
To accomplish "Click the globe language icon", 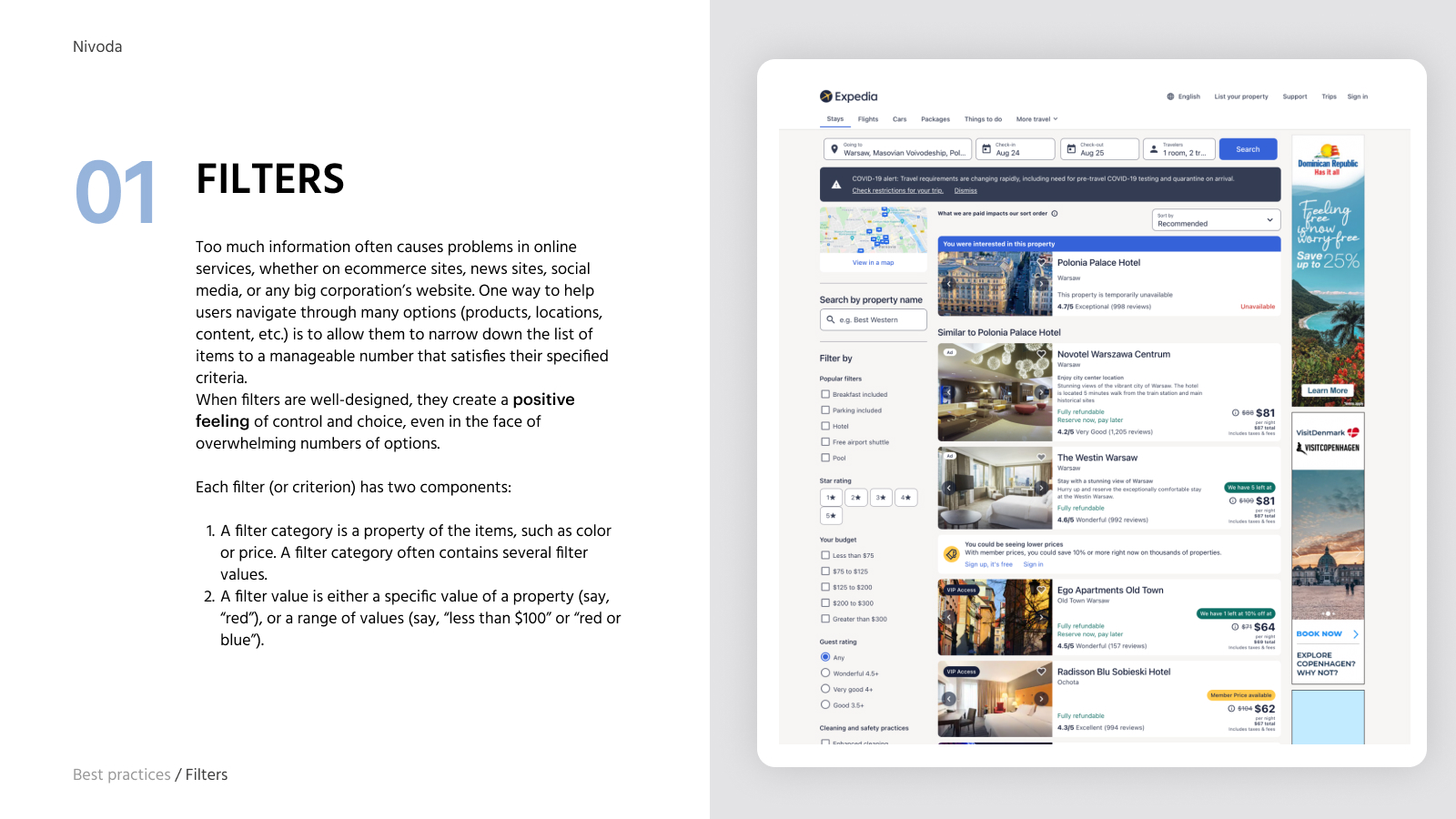I will (x=1170, y=96).
